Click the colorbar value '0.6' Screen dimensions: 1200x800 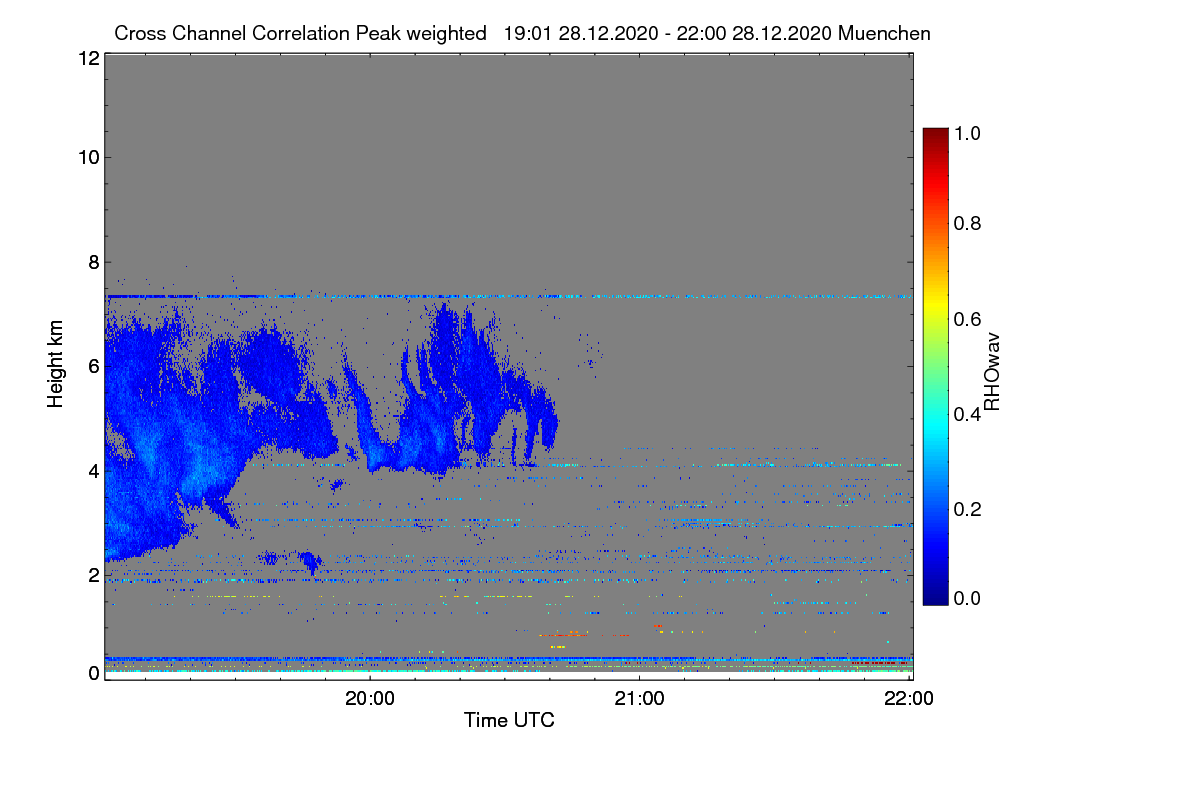point(967,318)
